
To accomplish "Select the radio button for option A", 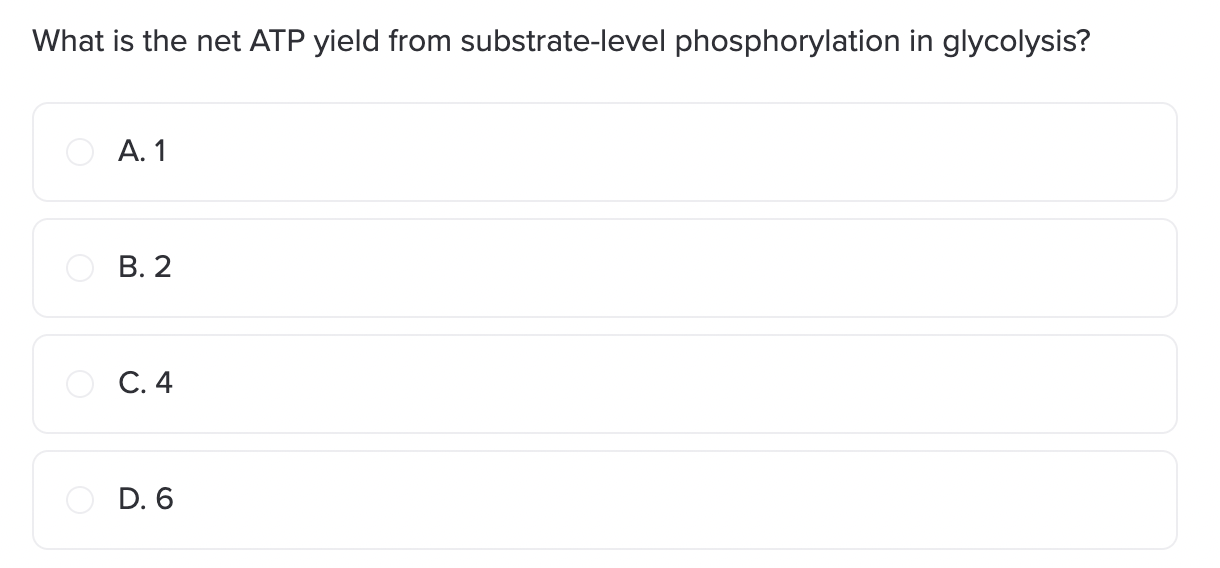I will click(x=79, y=152).
